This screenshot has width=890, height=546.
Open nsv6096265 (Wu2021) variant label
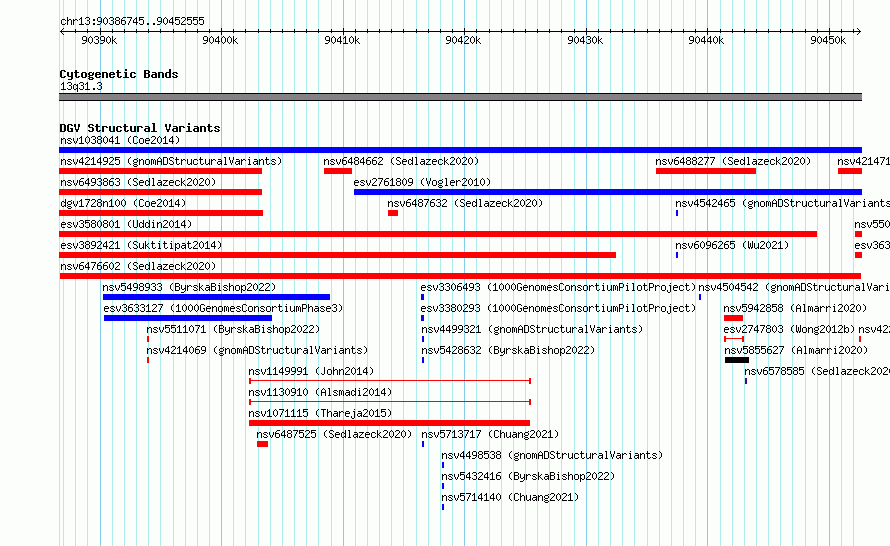732,245
